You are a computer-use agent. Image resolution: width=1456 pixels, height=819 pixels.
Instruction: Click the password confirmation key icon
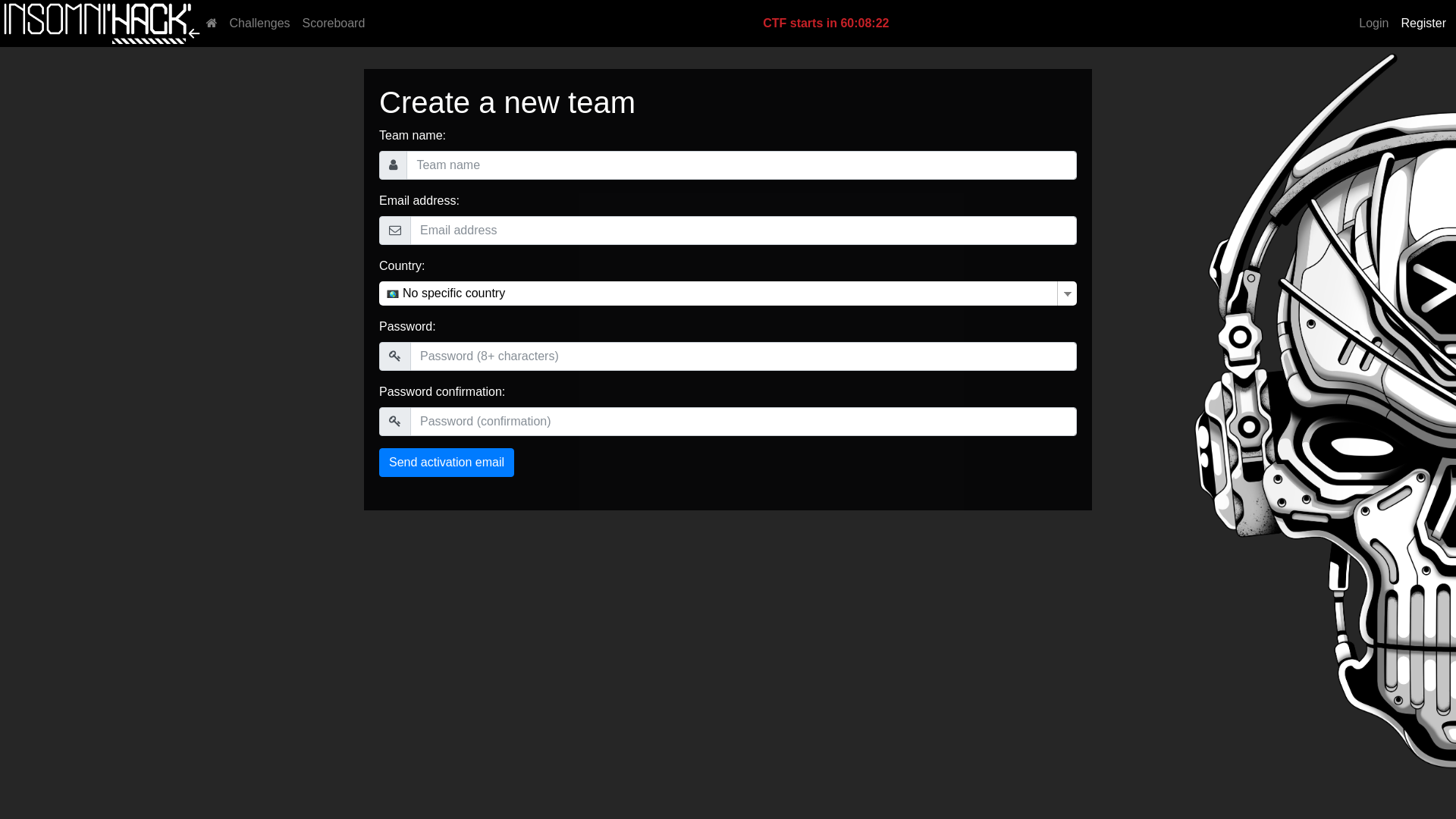click(395, 421)
